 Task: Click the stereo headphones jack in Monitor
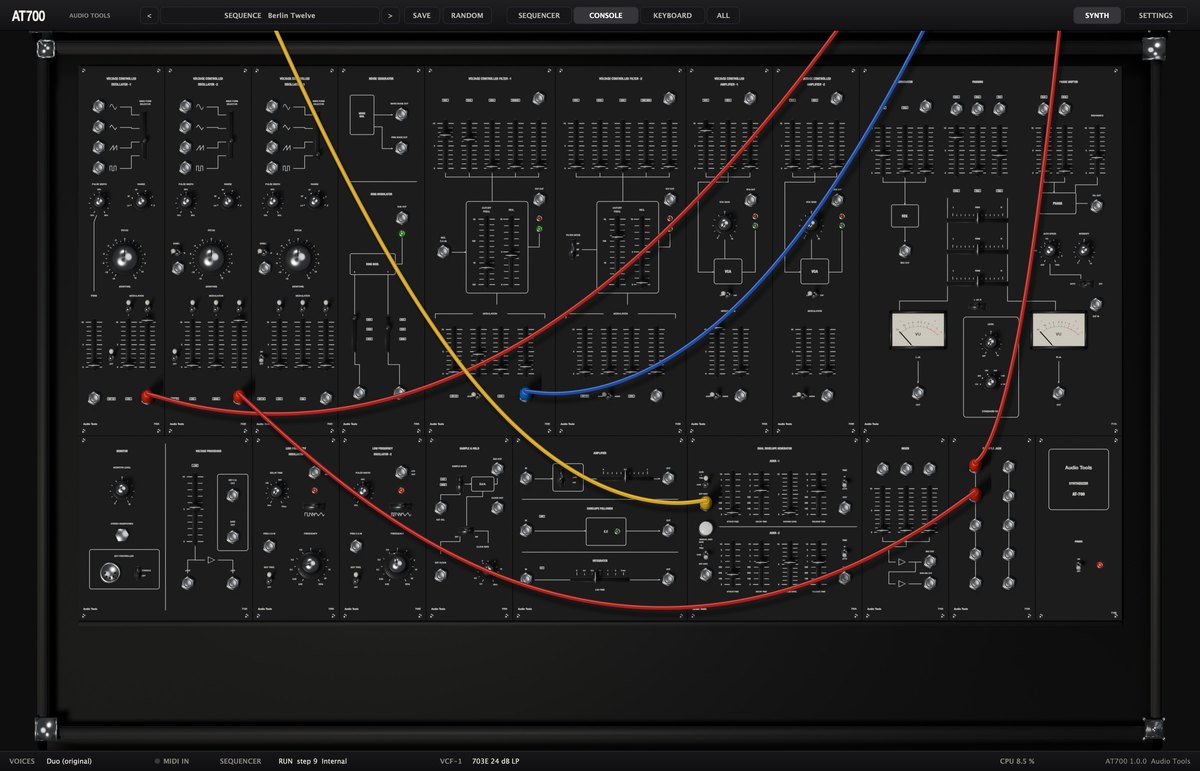[x=122, y=533]
